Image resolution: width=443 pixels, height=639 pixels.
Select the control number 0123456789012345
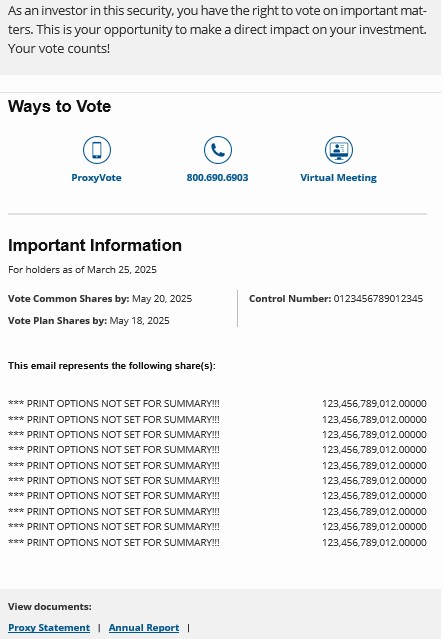click(378, 299)
